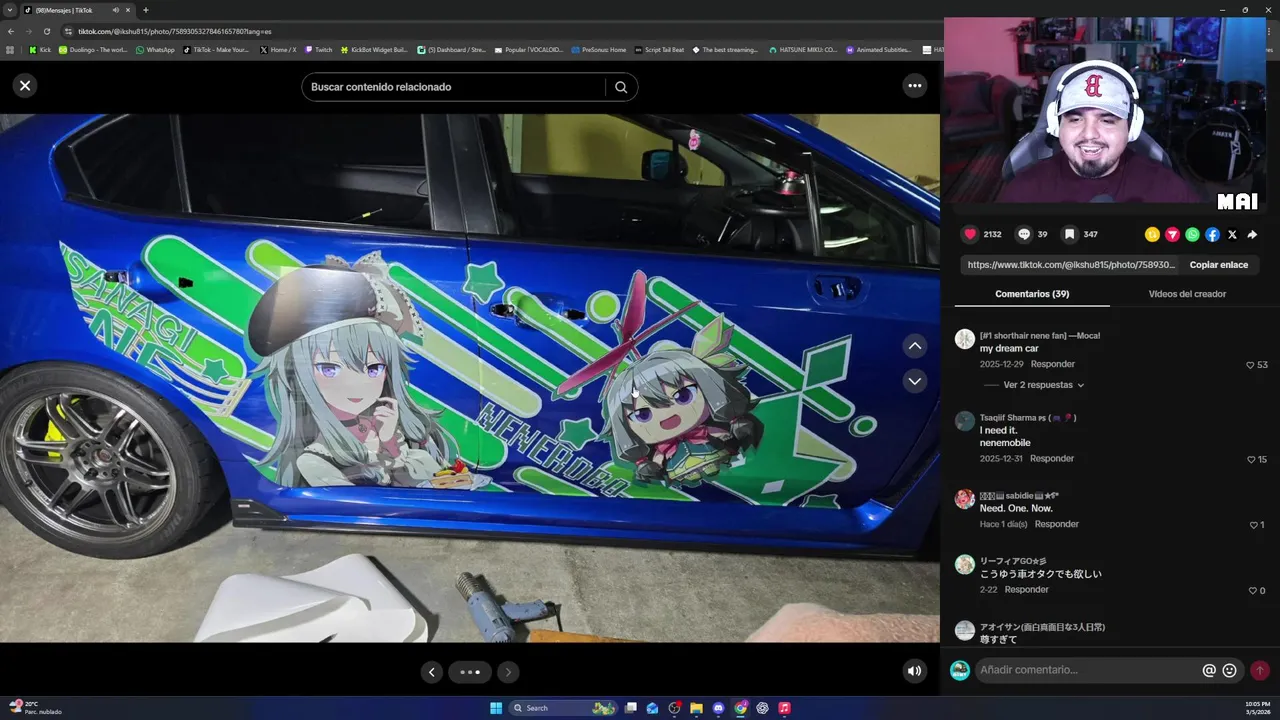Go to the next post with down chevron
The image size is (1280, 720).
[915, 381]
